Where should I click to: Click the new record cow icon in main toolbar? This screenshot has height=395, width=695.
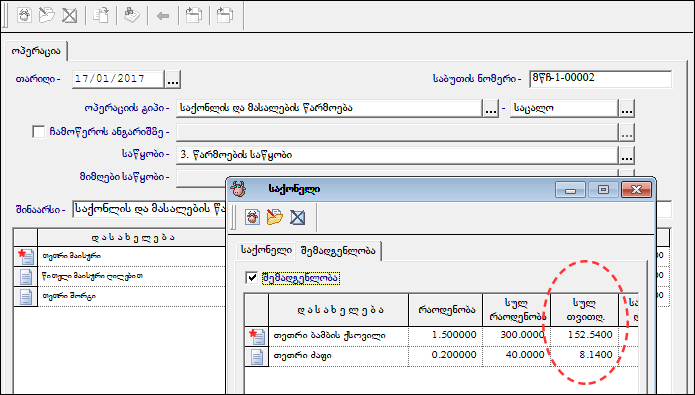24,16
